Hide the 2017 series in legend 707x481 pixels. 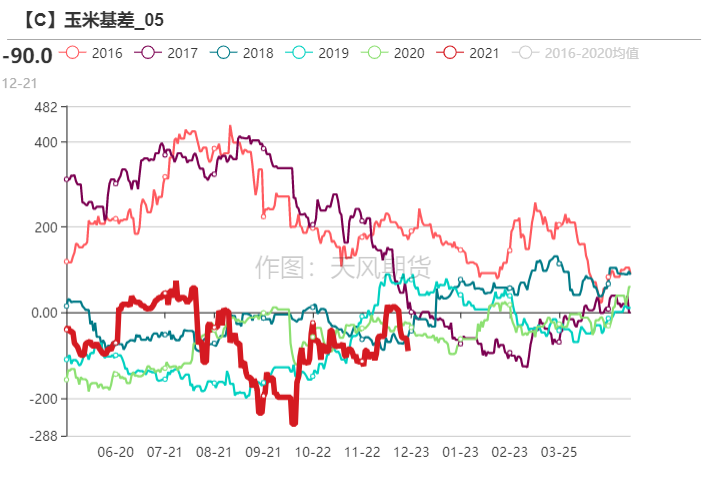coord(147,53)
